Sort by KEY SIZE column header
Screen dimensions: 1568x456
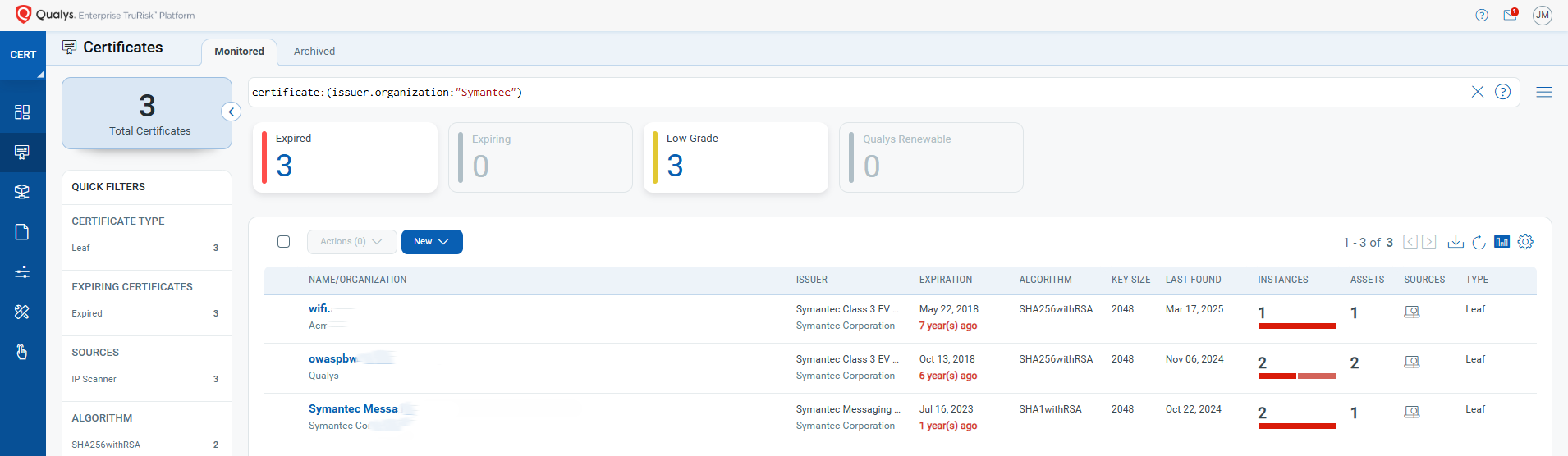[1131, 280]
